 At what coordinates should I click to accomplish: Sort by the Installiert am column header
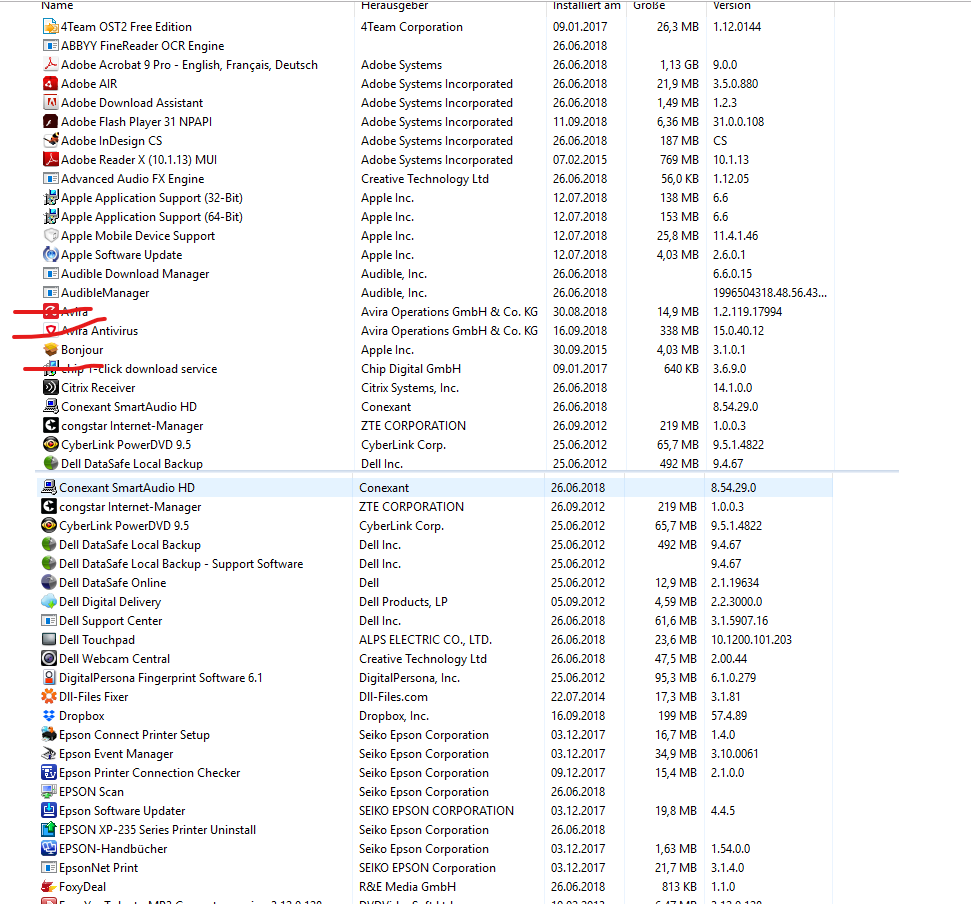(x=586, y=6)
